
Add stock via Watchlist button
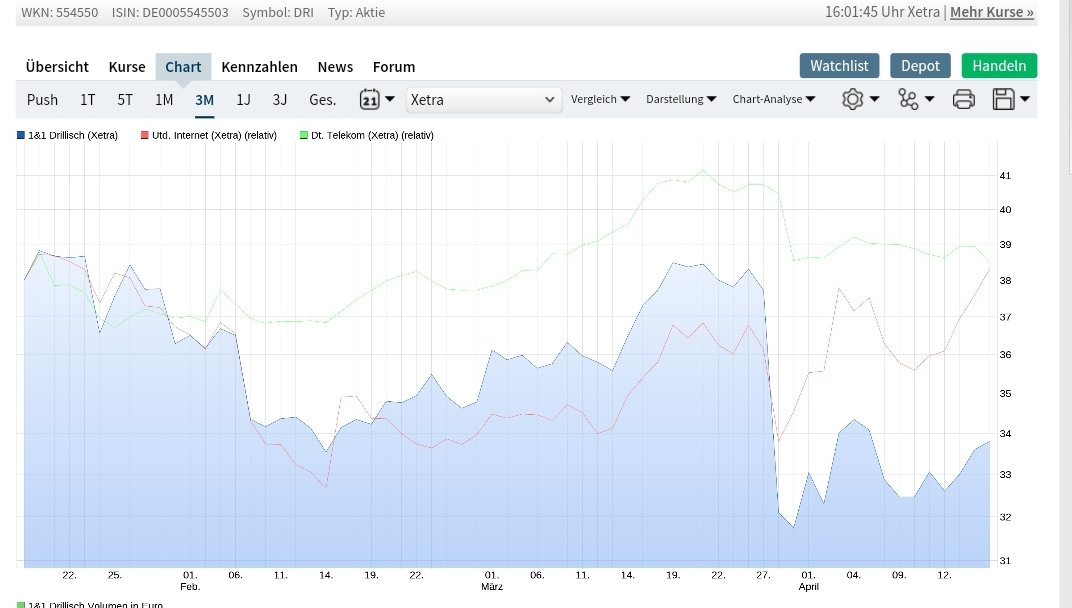[x=839, y=66]
